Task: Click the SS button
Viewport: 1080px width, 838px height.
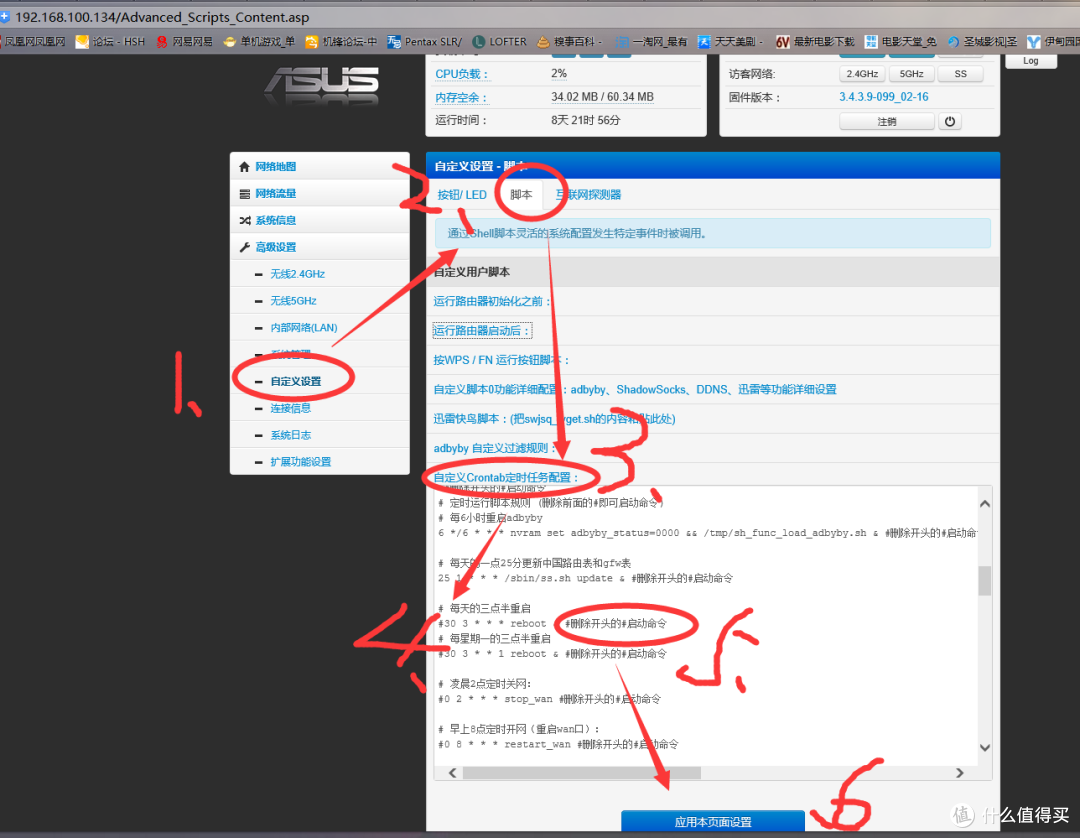Action: click(x=960, y=74)
